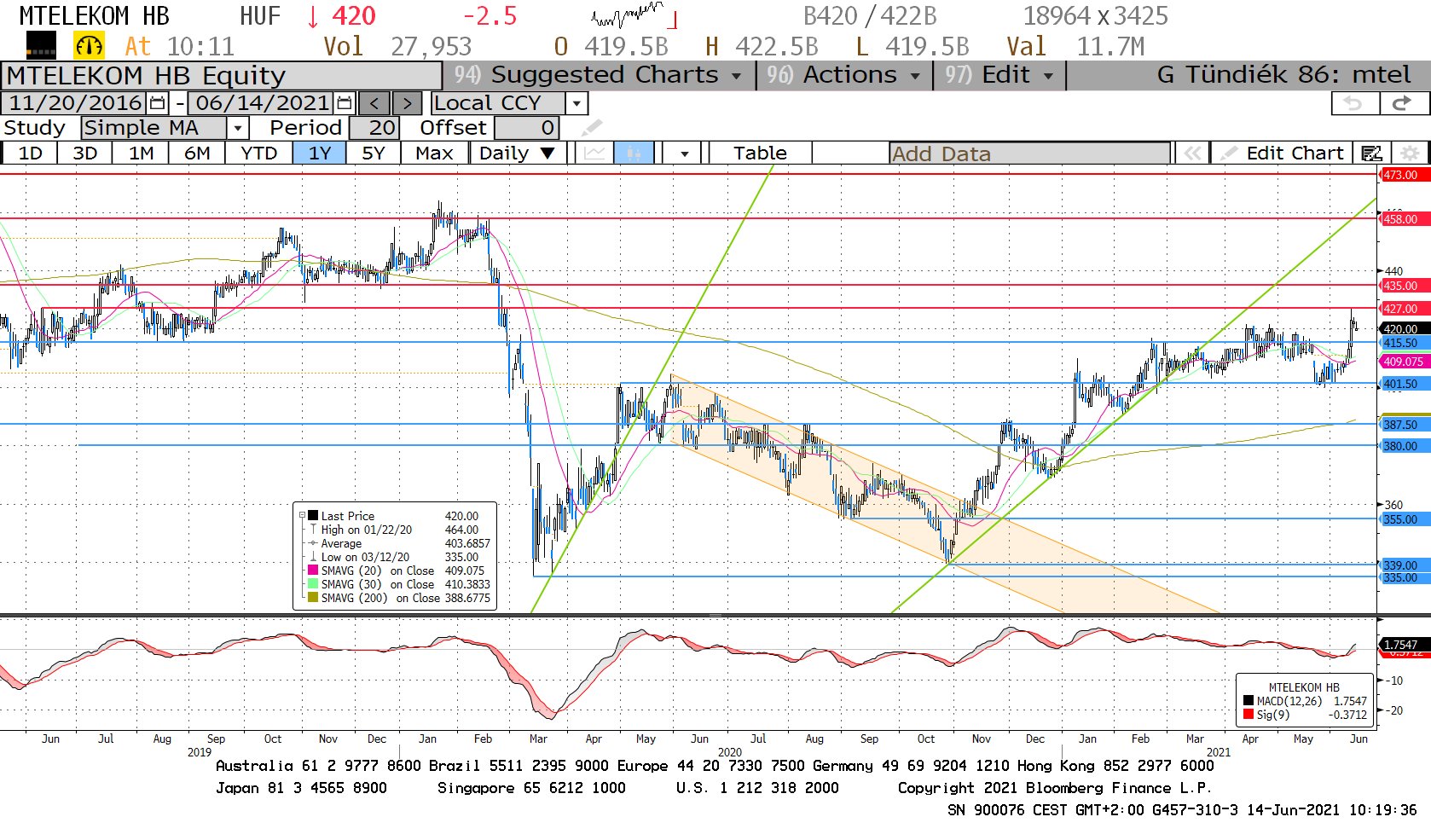The height and width of the screenshot is (840, 1431).
Task: Click the MTELEKOM HB Equity security field
Action: pyautogui.click(x=221, y=76)
